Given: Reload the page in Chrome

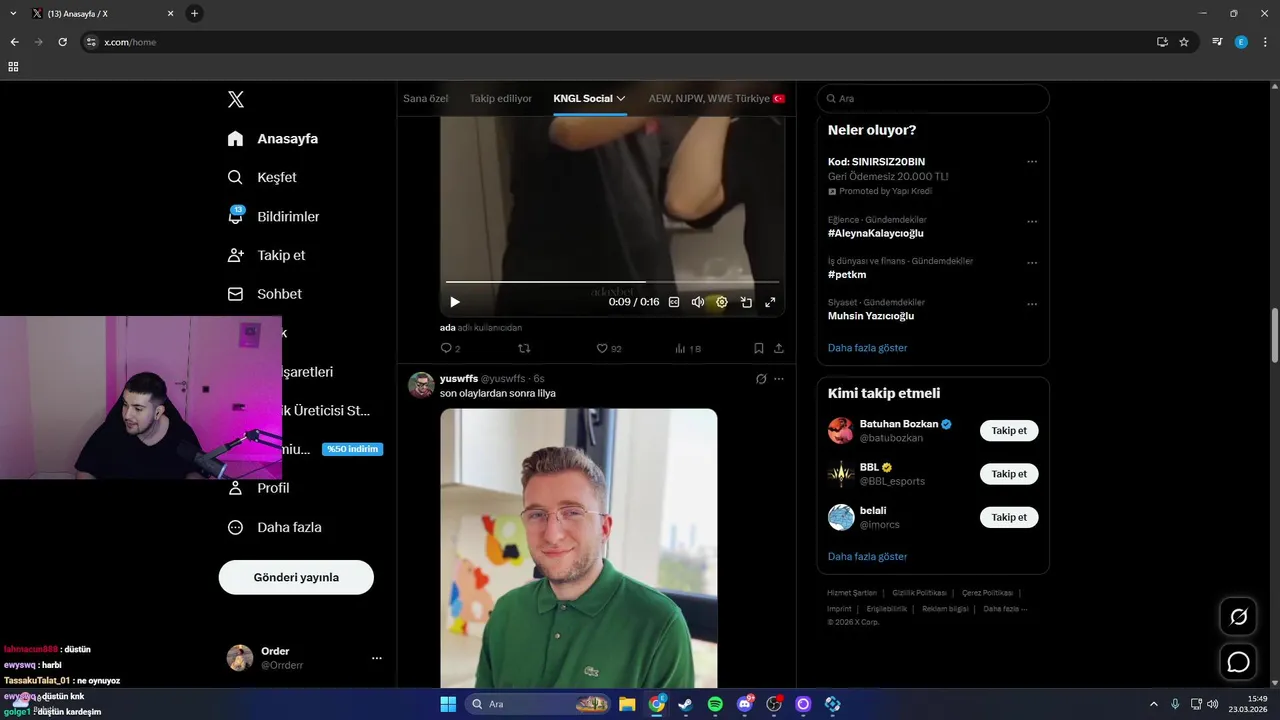Looking at the screenshot, I should (x=62, y=42).
